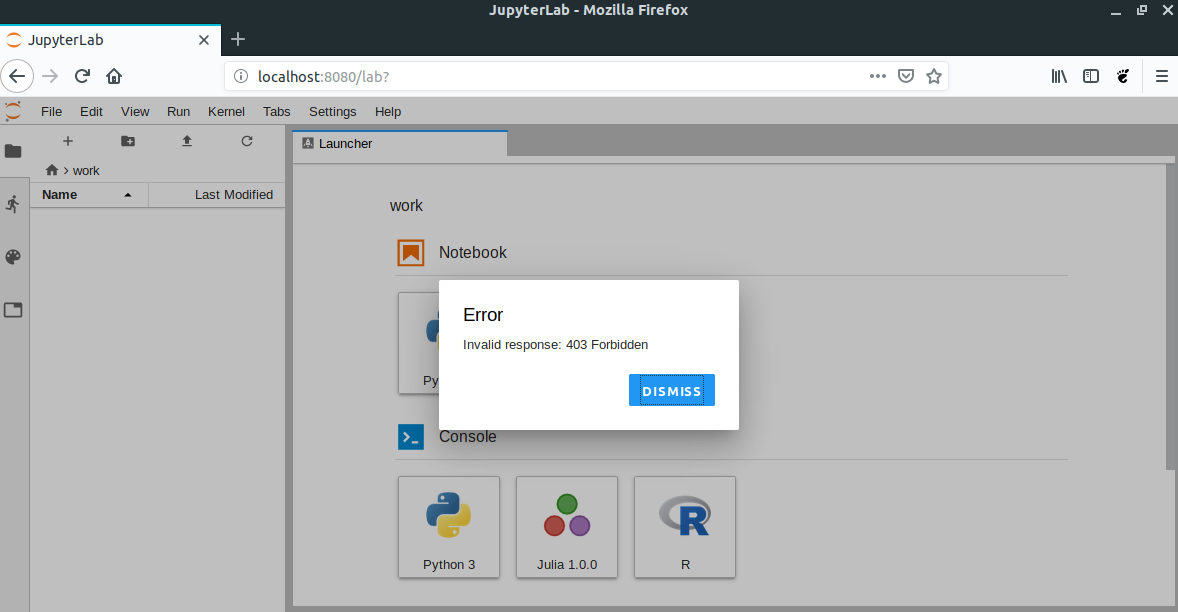The image size is (1178, 612).
Task: Open the Help menu
Action: 388,112
